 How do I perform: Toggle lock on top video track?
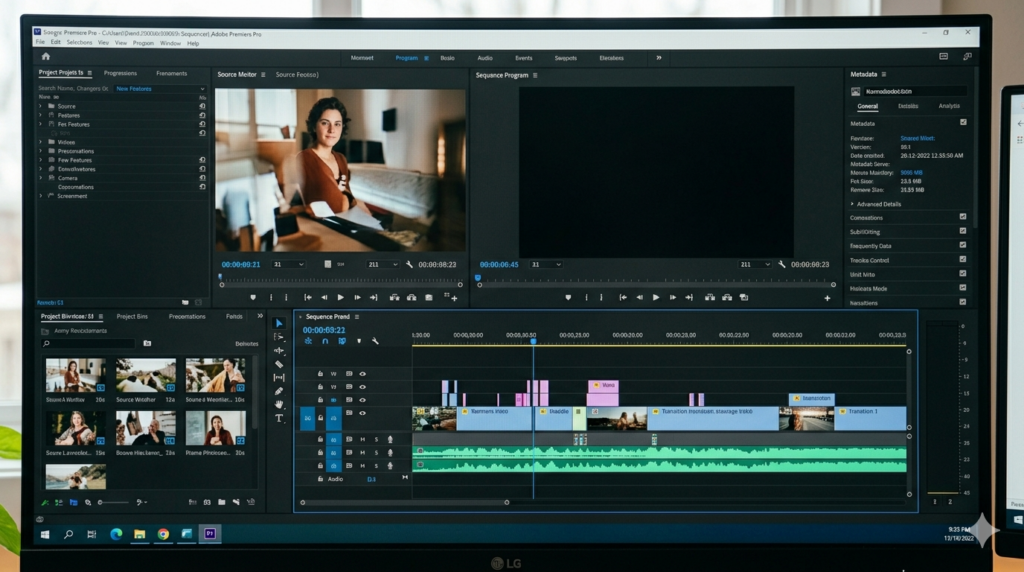320,374
